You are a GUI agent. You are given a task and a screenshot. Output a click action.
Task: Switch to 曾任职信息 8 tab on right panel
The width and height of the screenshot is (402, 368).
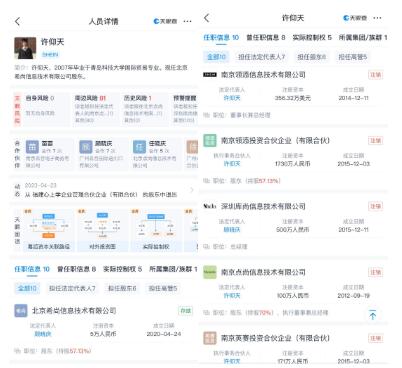click(x=266, y=37)
